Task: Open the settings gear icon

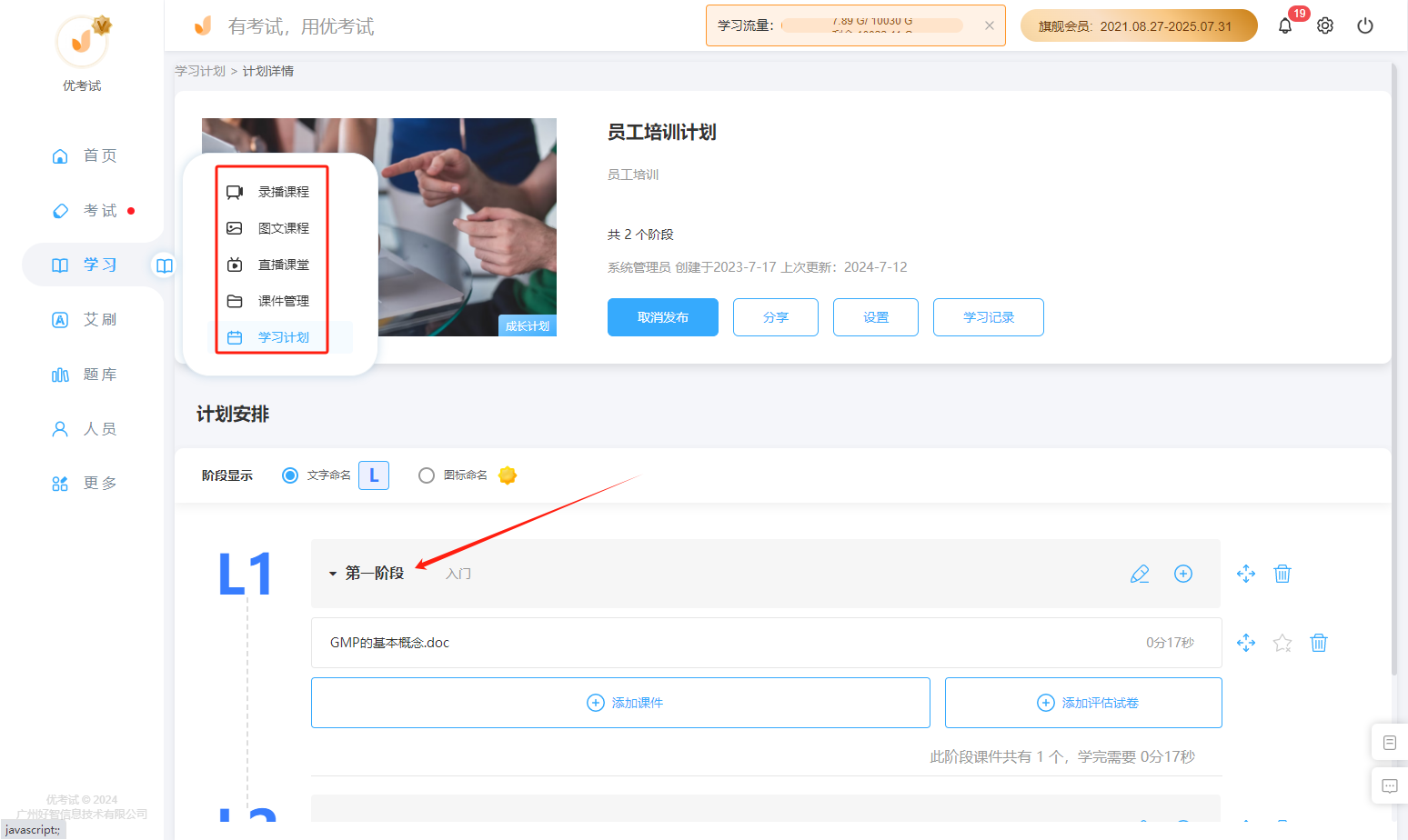Action: pyautogui.click(x=1325, y=26)
